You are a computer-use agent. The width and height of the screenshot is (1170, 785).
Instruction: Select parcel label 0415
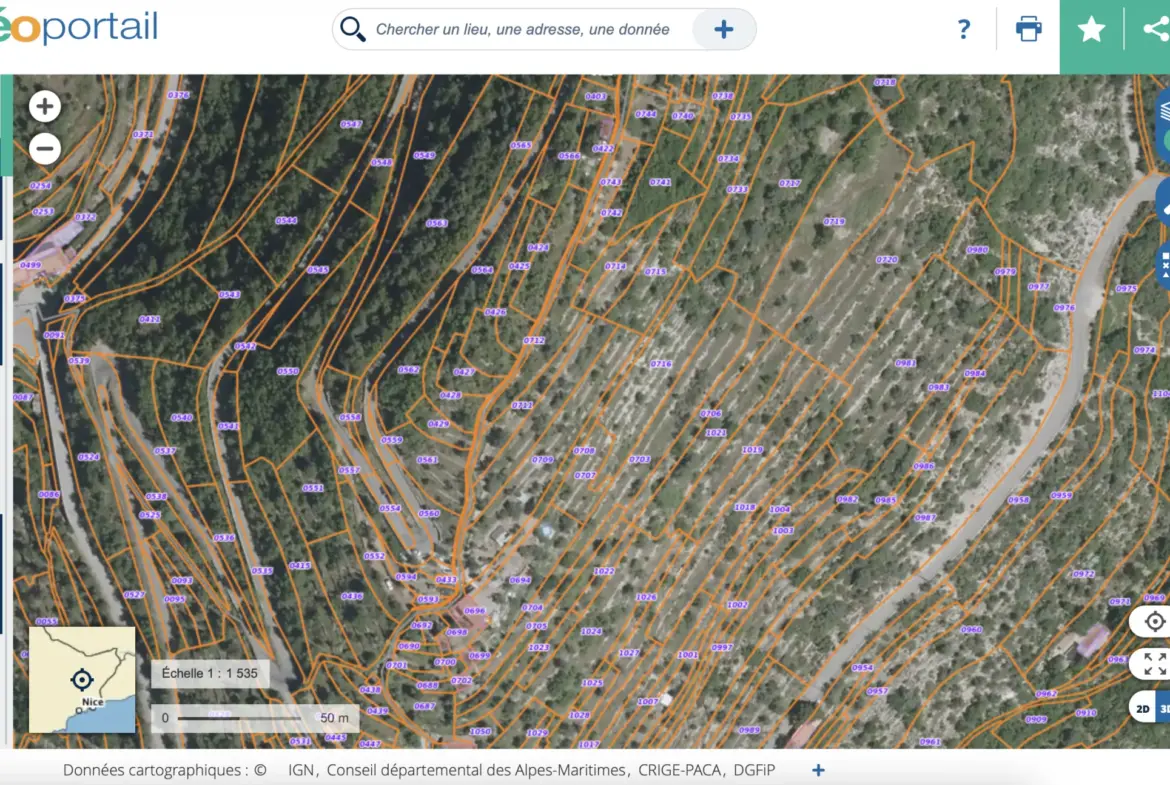coord(299,565)
